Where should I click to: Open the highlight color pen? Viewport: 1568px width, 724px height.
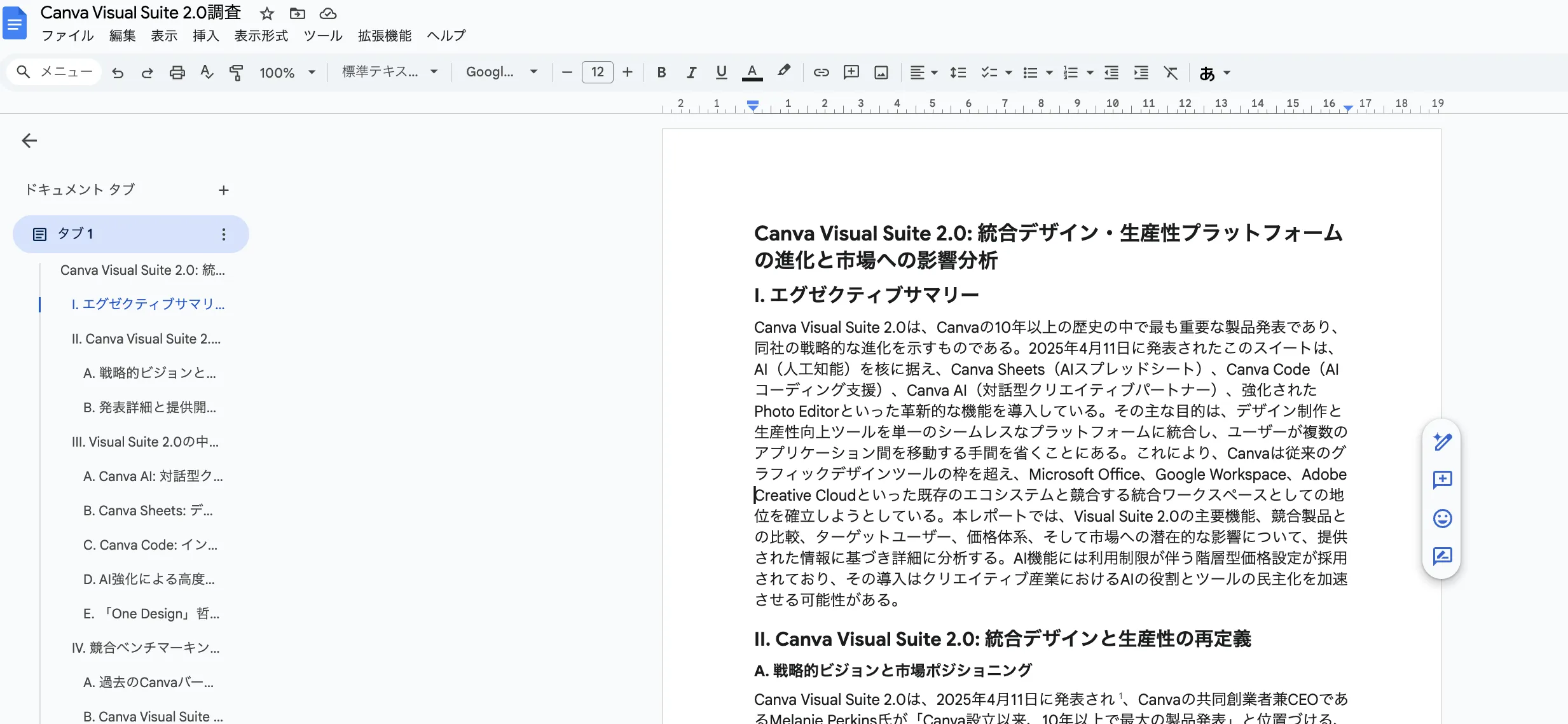[784, 71]
